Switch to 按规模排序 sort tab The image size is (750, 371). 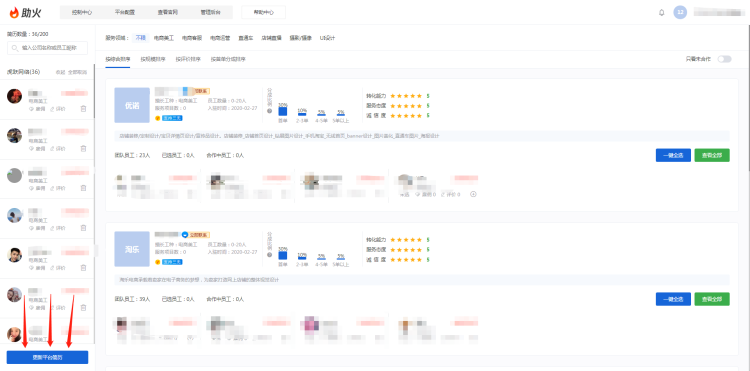tap(153, 59)
